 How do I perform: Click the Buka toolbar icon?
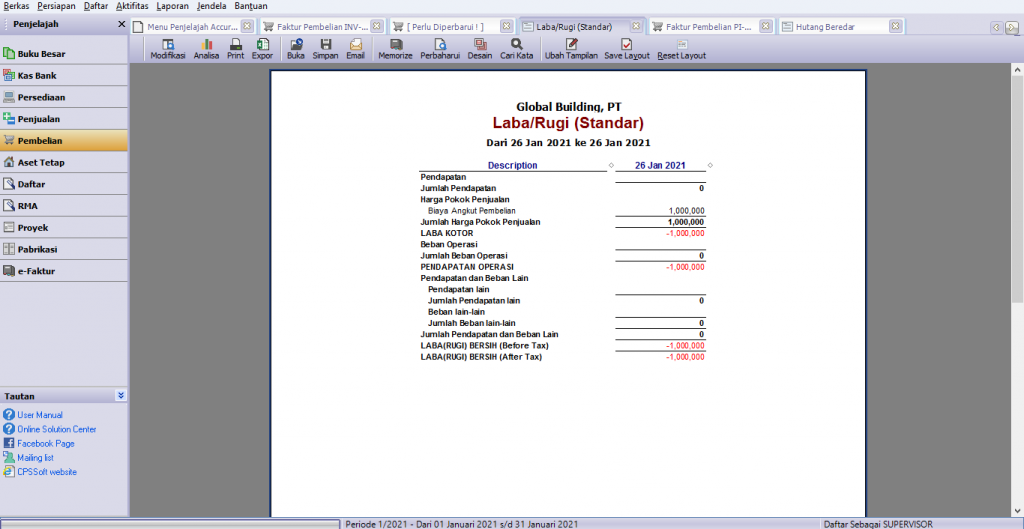pyautogui.click(x=296, y=50)
